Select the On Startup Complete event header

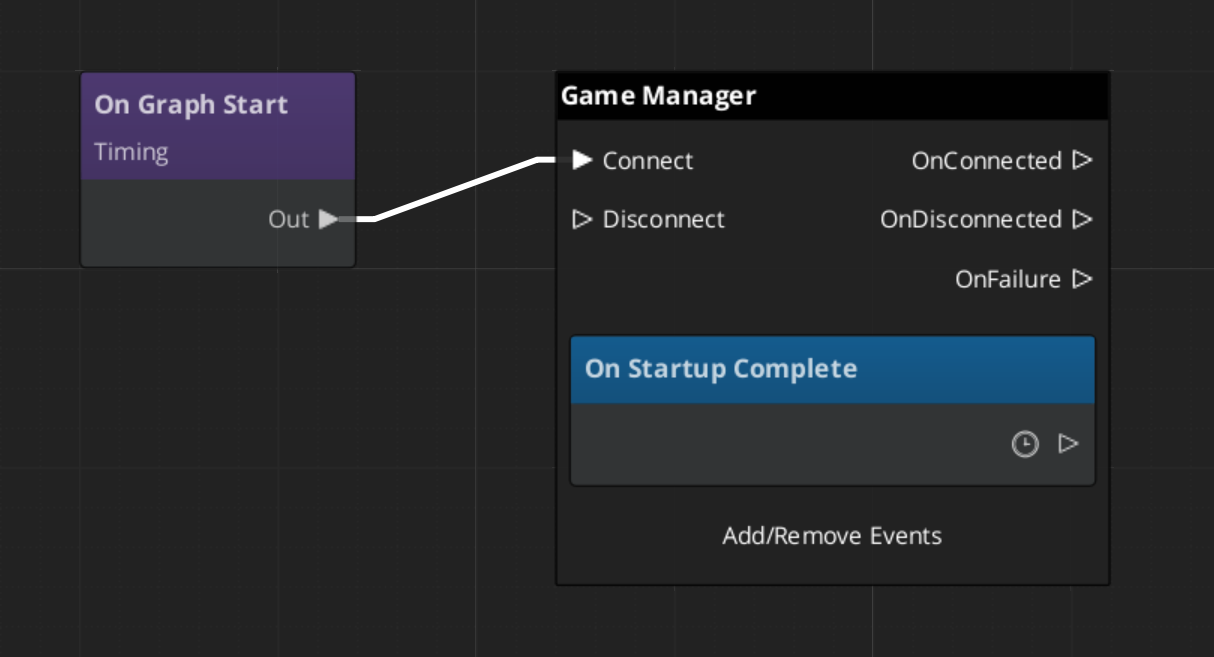point(832,369)
